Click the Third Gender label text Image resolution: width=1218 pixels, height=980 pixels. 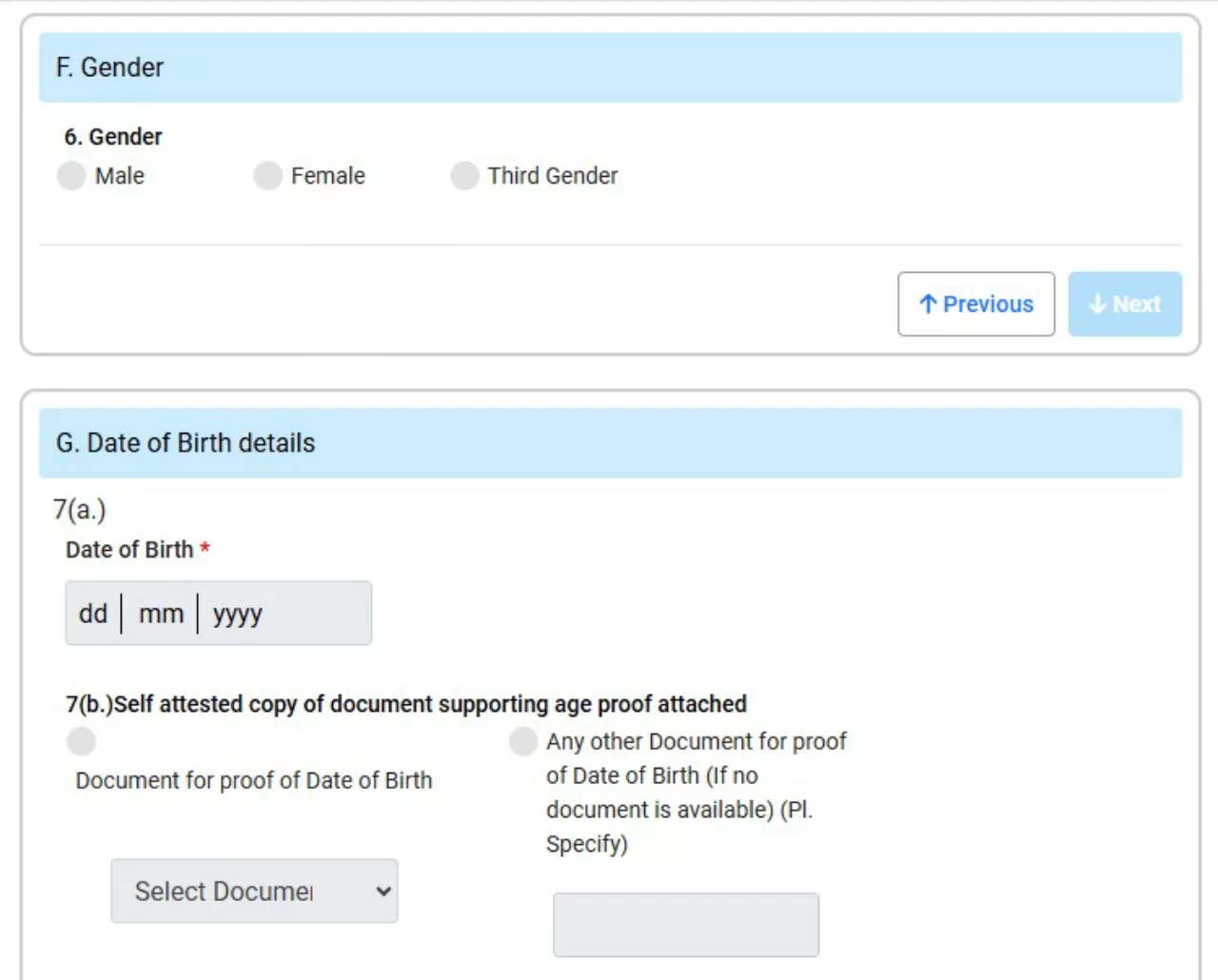[x=553, y=176]
